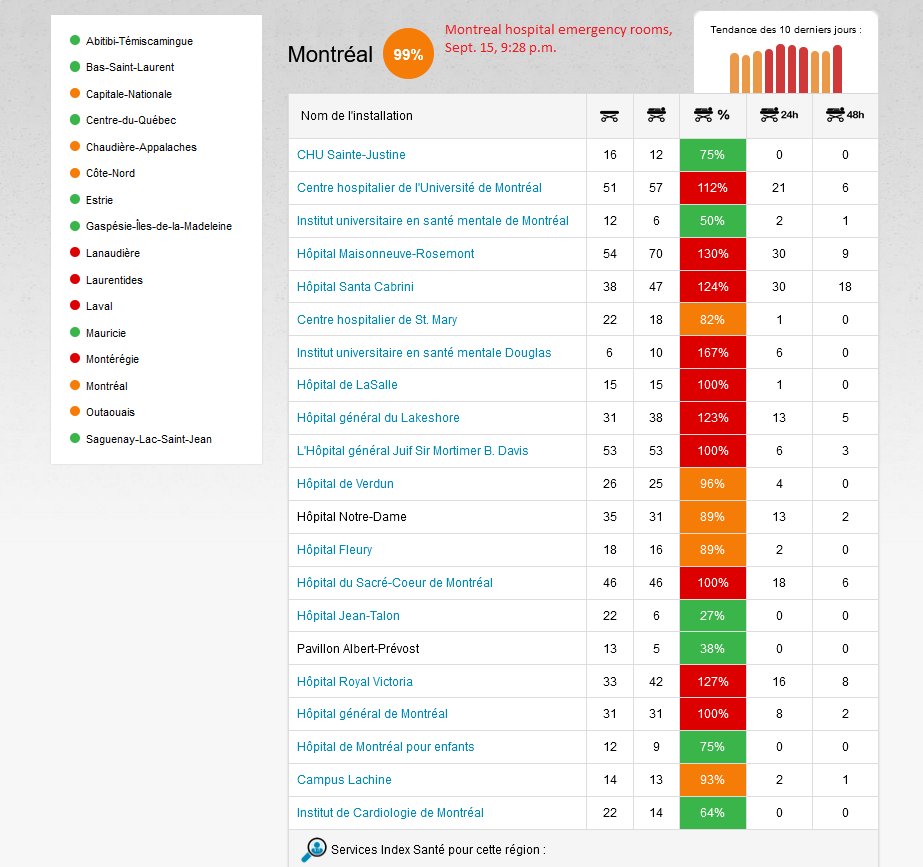Open Hôpital du Sacré-Coeur de Montréal link
The width and height of the screenshot is (923, 867).
click(394, 583)
